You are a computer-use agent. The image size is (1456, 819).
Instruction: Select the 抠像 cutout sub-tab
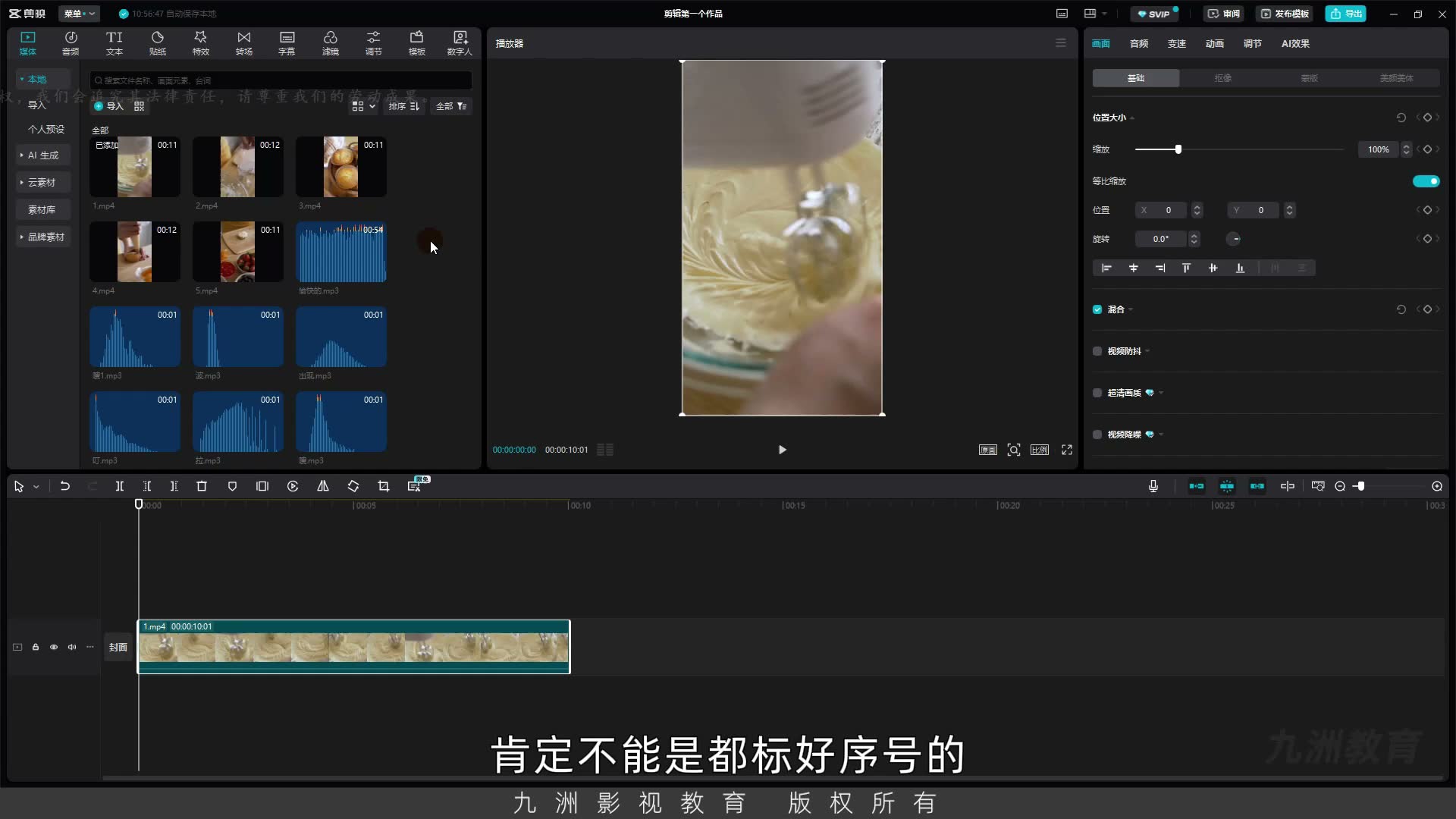[1222, 78]
